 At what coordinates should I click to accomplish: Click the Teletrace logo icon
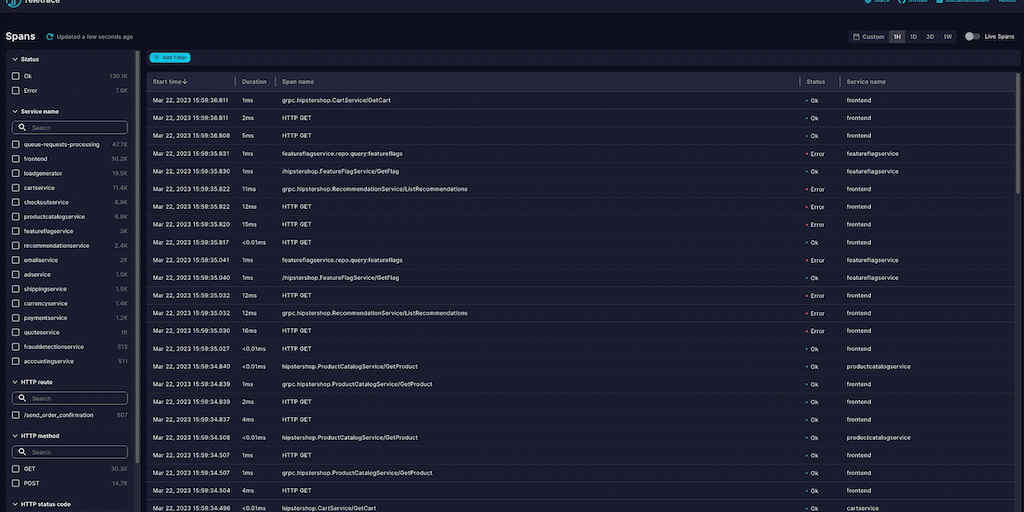pyautogui.click(x=14, y=3)
